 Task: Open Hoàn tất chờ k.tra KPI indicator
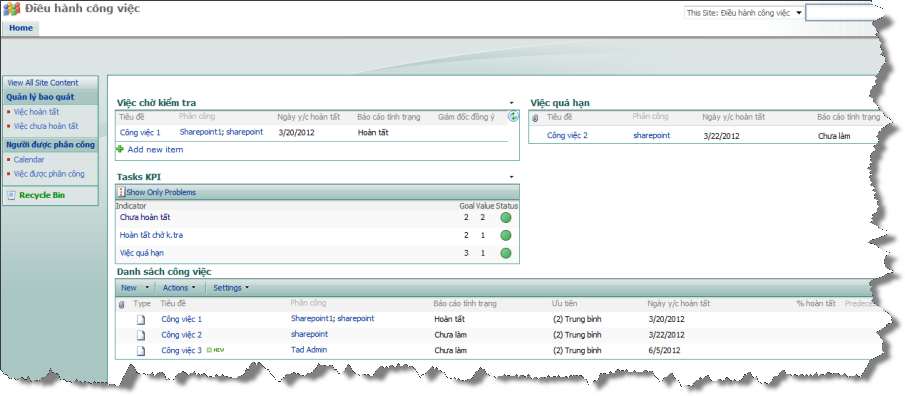point(151,236)
